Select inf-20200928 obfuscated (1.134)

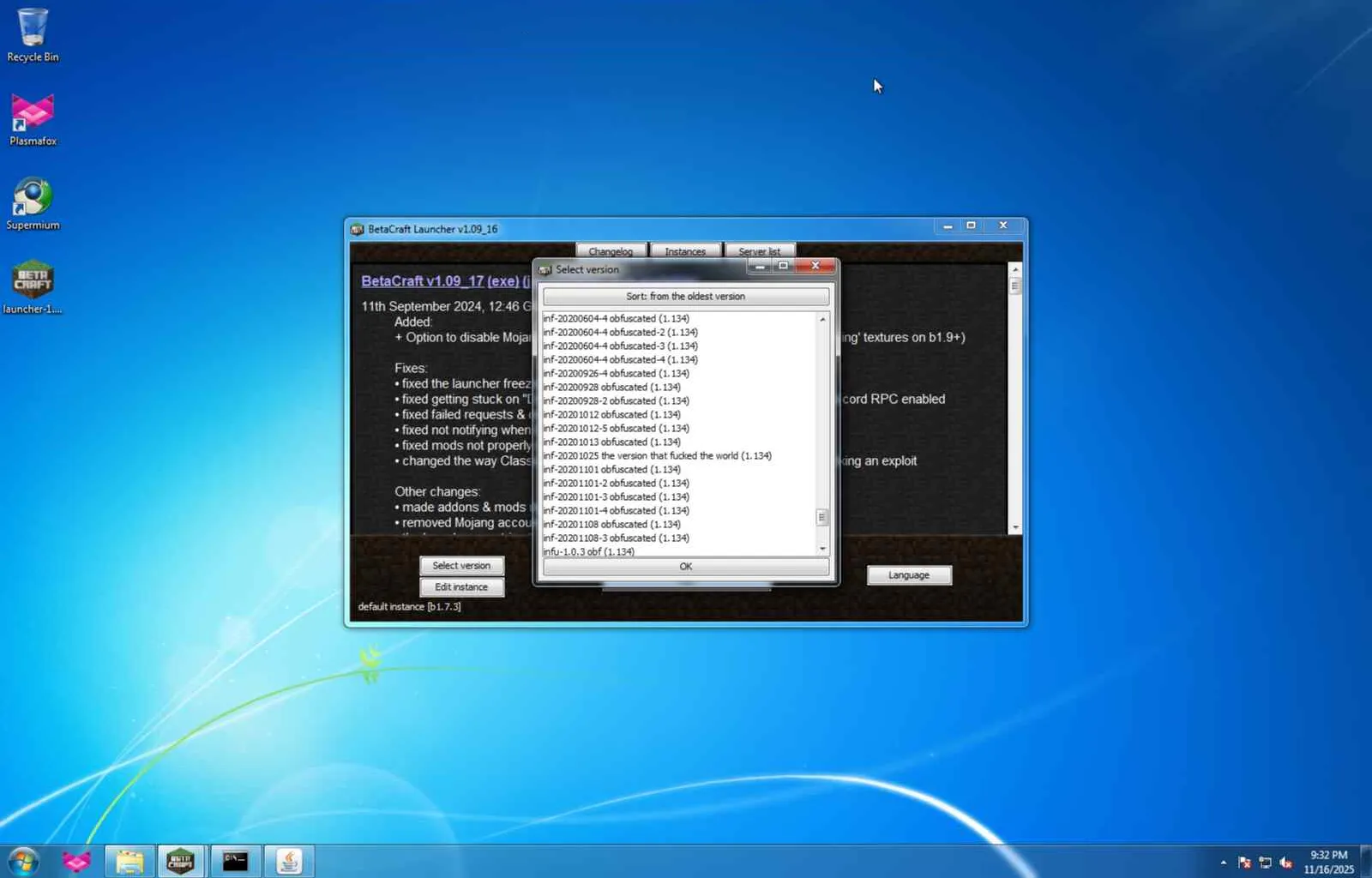(679, 388)
